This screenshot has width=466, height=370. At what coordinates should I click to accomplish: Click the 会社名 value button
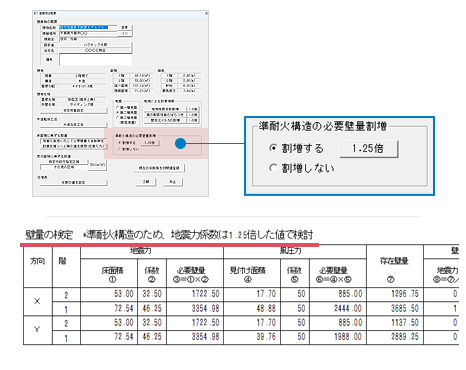(x=96, y=50)
